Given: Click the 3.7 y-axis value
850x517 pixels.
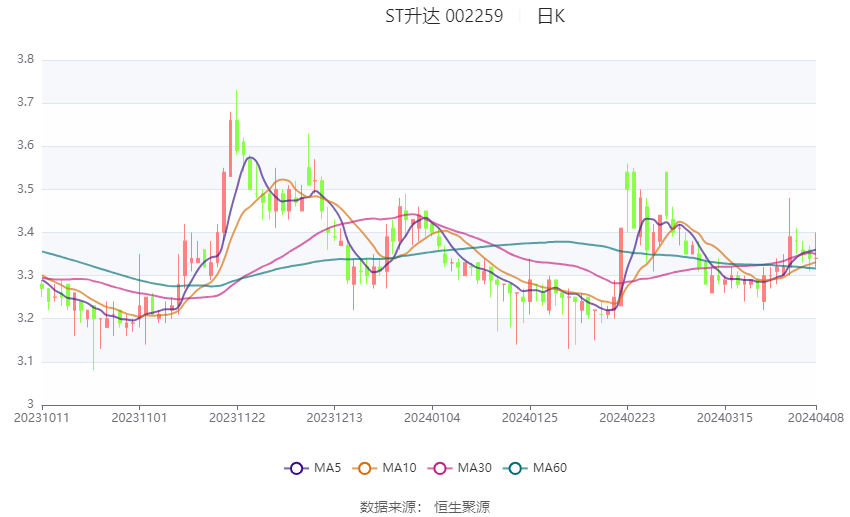Looking at the screenshot, I should tap(25, 102).
